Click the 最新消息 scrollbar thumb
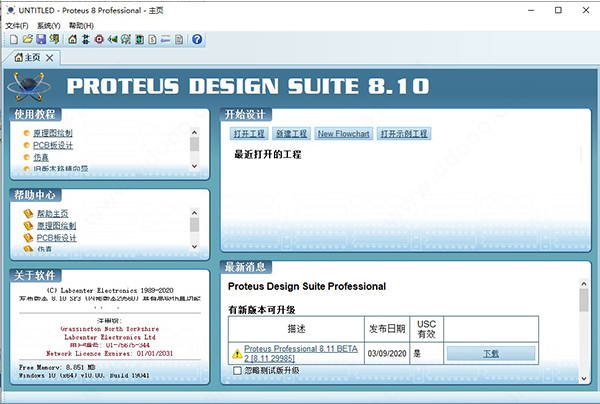Image resolution: width=600 pixels, height=404 pixels. tap(584, 300)
